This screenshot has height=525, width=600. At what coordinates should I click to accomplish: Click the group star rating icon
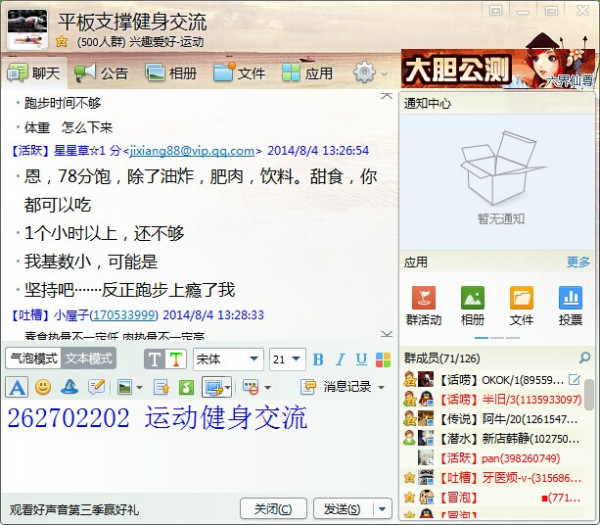tap(62, 41)
